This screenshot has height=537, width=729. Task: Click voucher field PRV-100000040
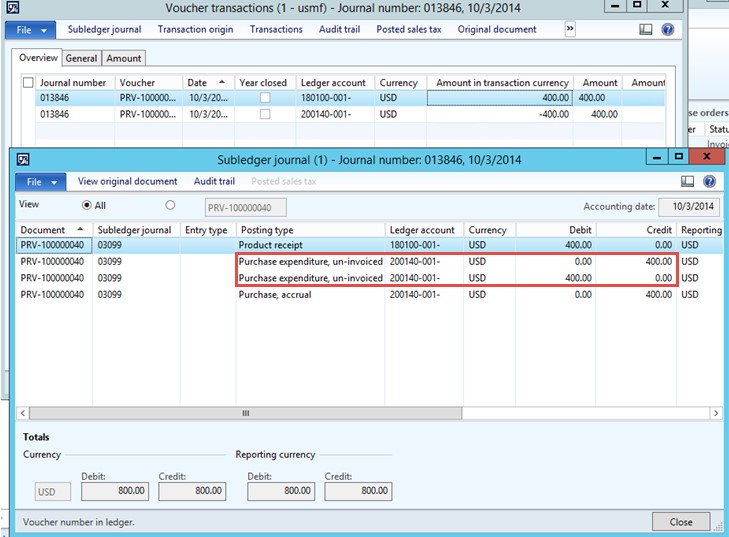245,208
